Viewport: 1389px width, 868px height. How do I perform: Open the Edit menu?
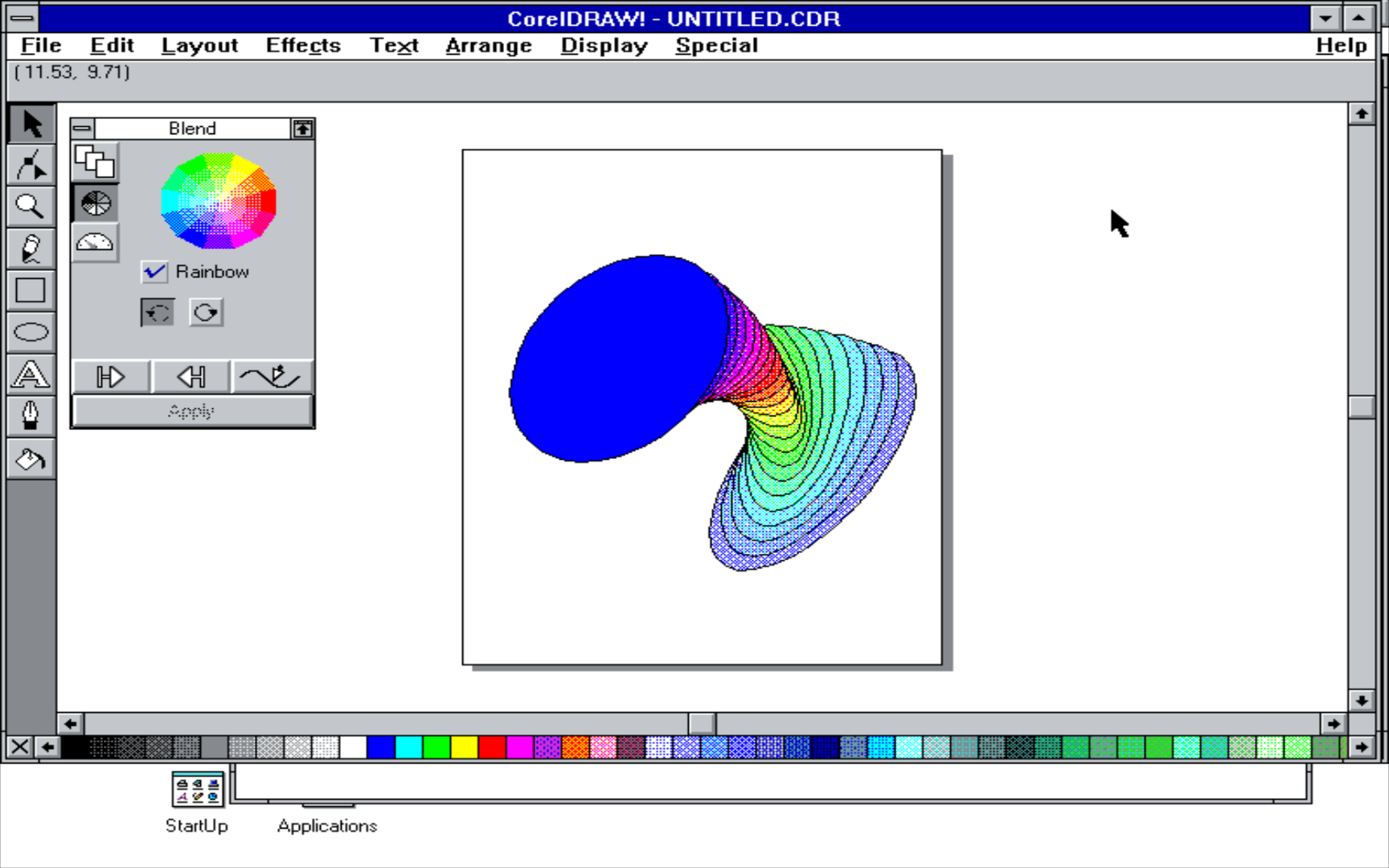pyautogui.click(x=112, y=45)
